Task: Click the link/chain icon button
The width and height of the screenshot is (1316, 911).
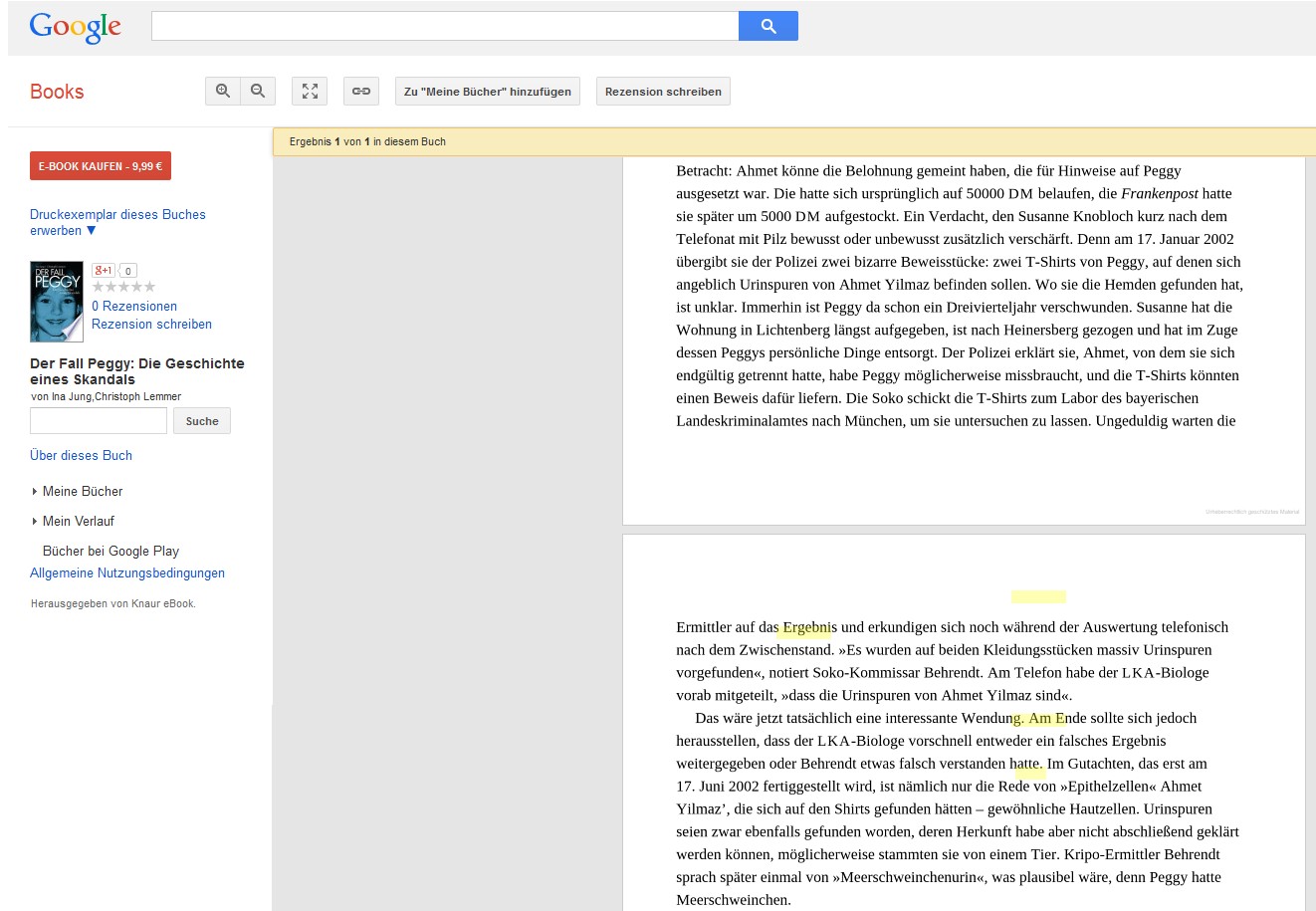Action: [361, 92]
